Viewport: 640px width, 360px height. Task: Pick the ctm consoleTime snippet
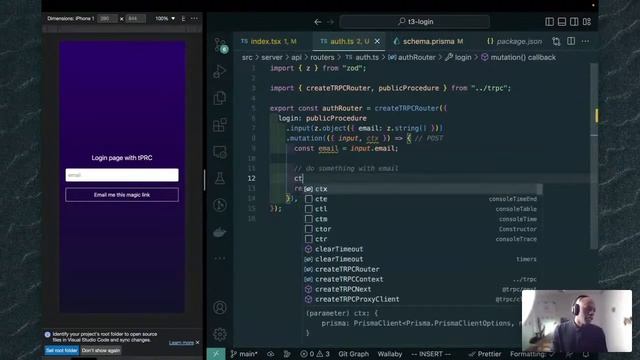(423, 219)
